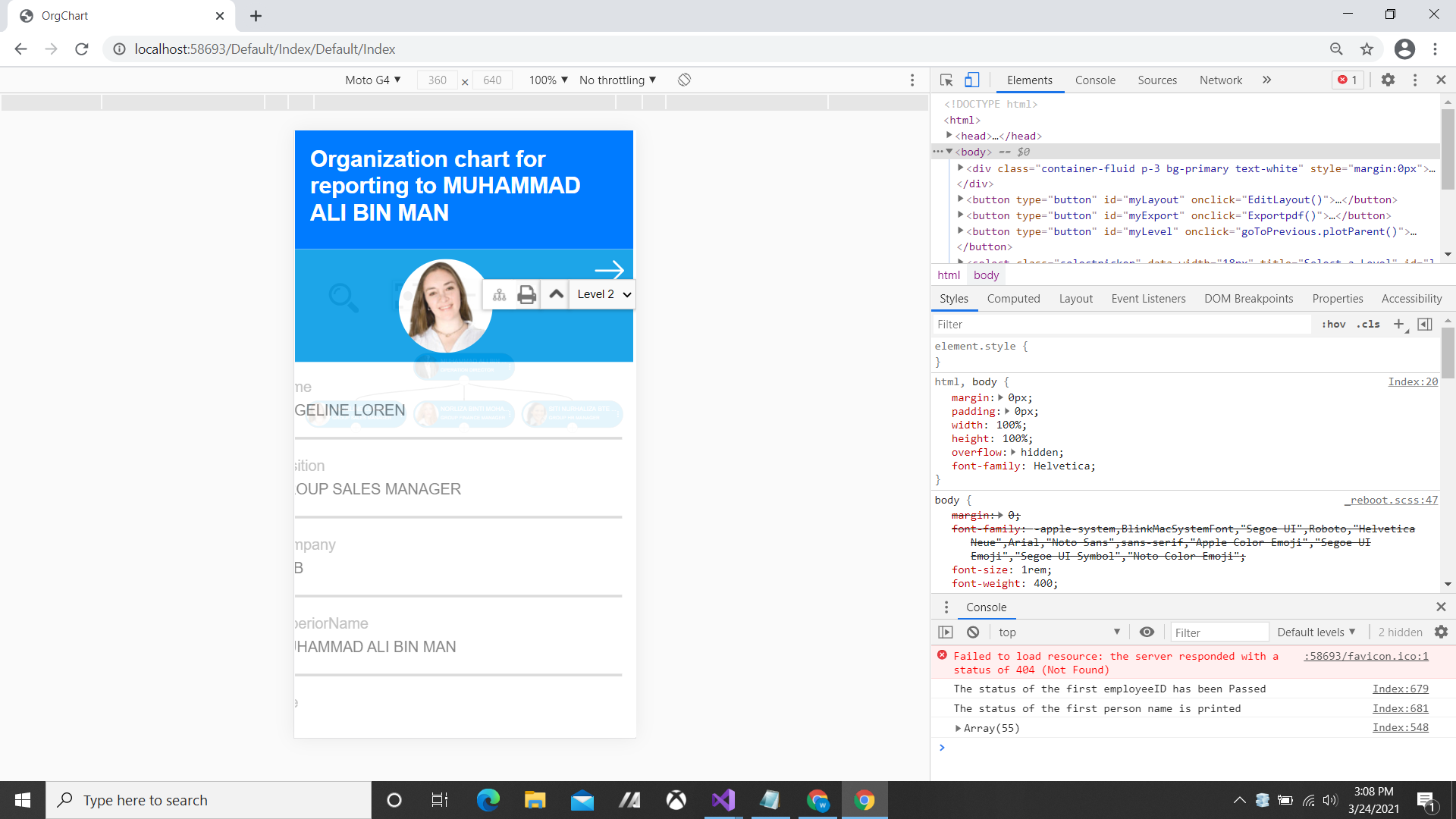This screenshot has height=819, width=1456.
Task: Select the html breadcrumb
Action: pyautogui.click(x=949, y=275)
